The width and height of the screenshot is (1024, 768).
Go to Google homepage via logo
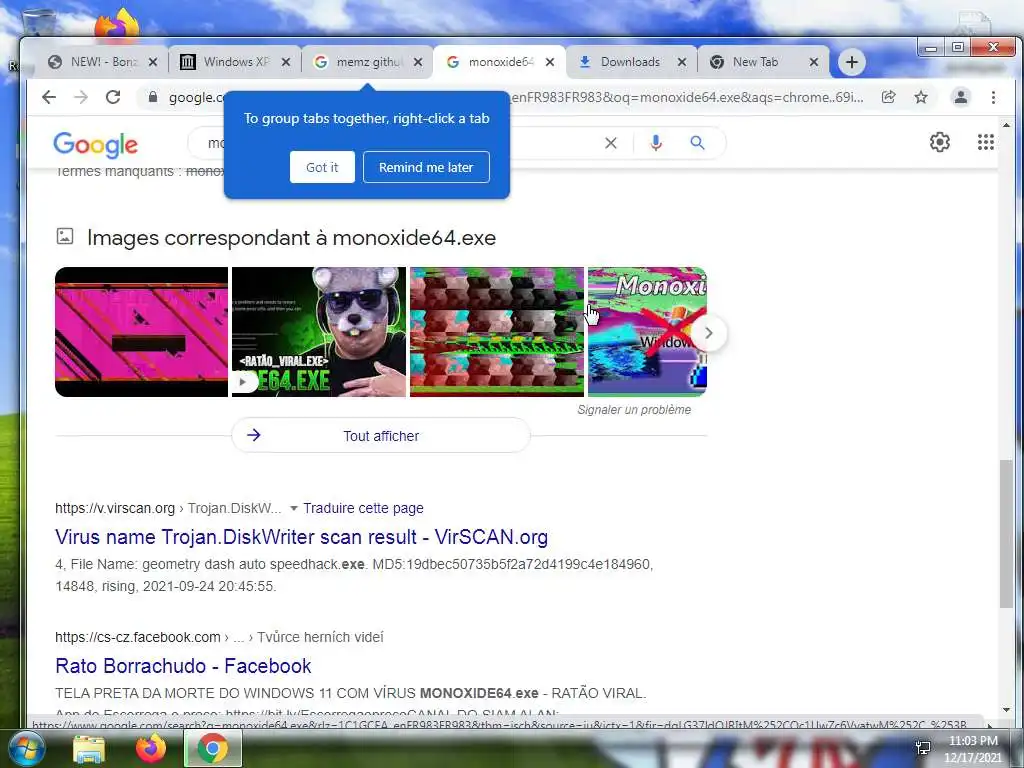(95, 144)
